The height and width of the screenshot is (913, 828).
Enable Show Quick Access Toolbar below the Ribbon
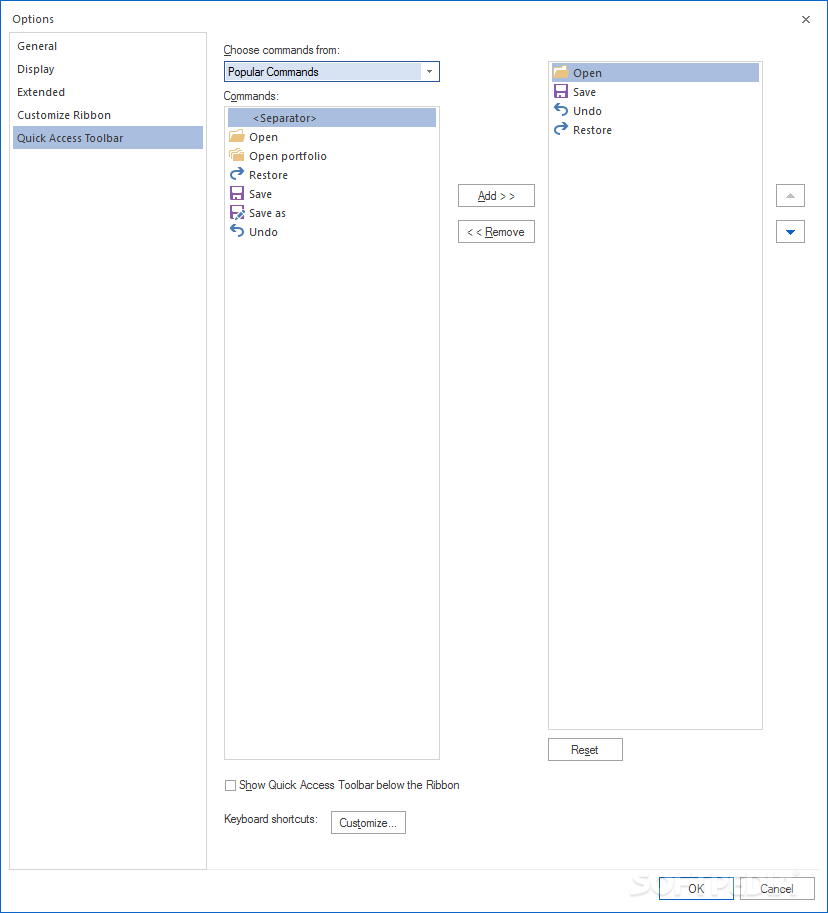click(231, 785)
